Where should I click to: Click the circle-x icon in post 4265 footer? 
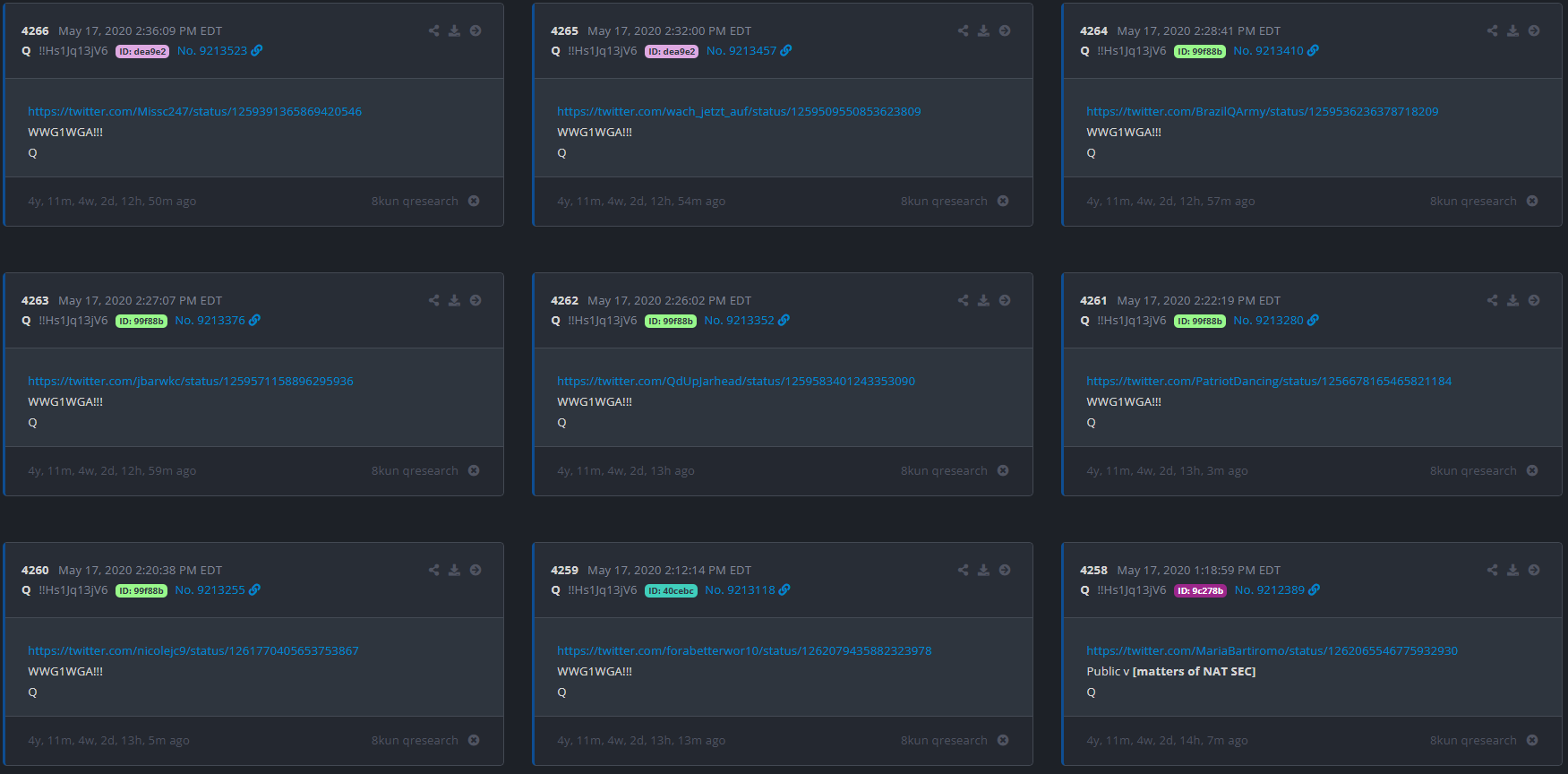(x=1003, y=201)
